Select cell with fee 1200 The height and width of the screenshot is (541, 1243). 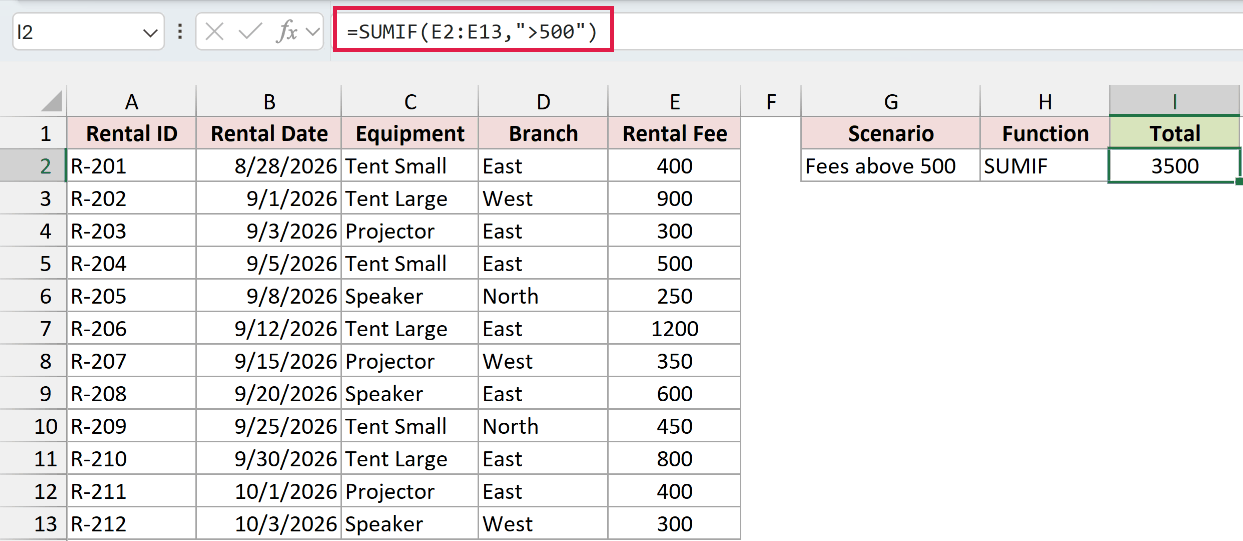675,329
